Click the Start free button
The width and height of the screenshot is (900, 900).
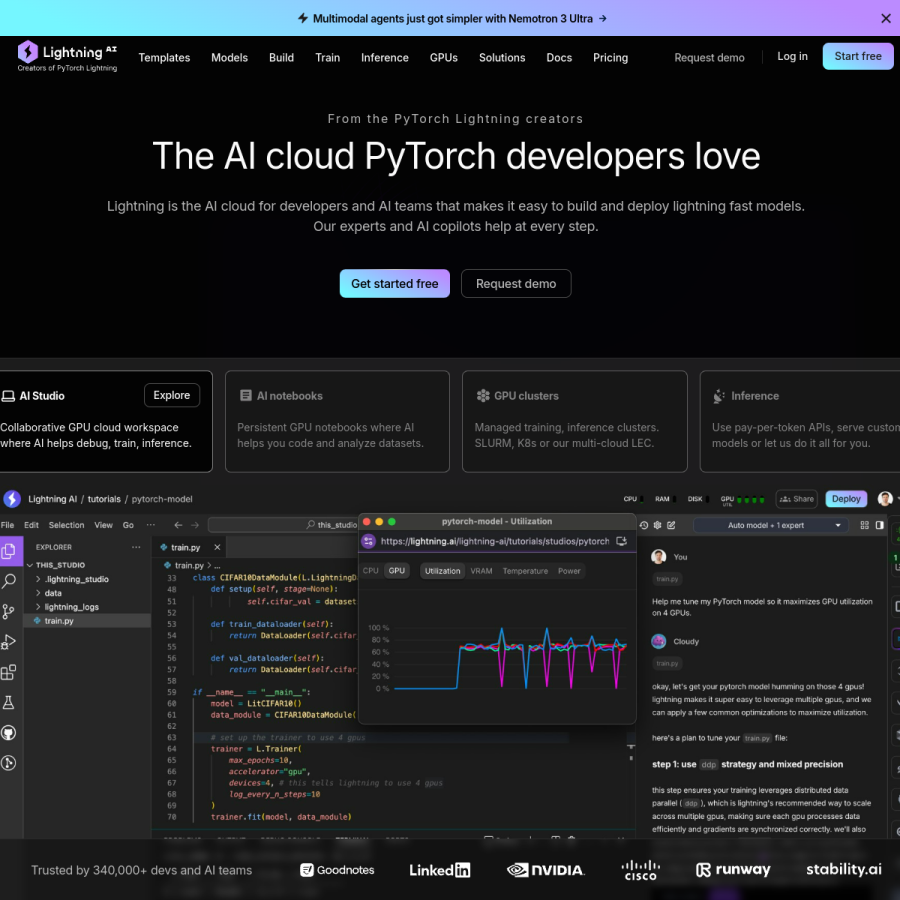point(858,56)
